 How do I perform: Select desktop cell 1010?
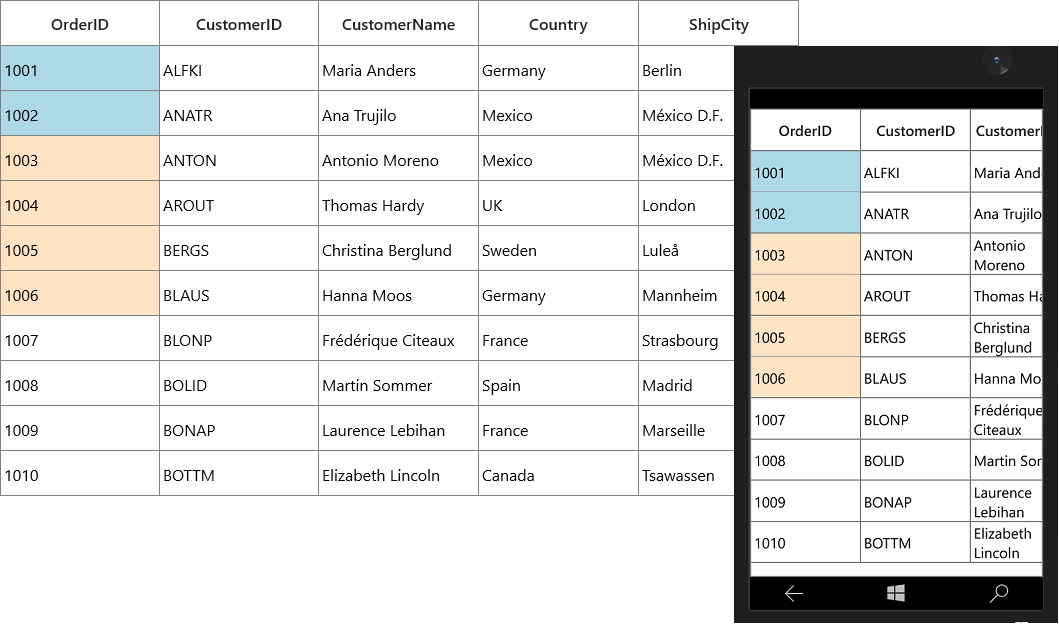pyautogui.click(x=80, y=474)
